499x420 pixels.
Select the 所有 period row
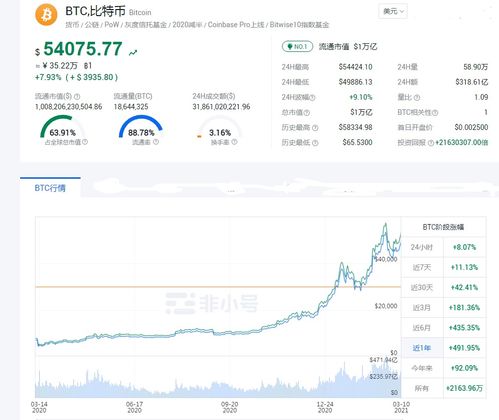click(444, 388)
